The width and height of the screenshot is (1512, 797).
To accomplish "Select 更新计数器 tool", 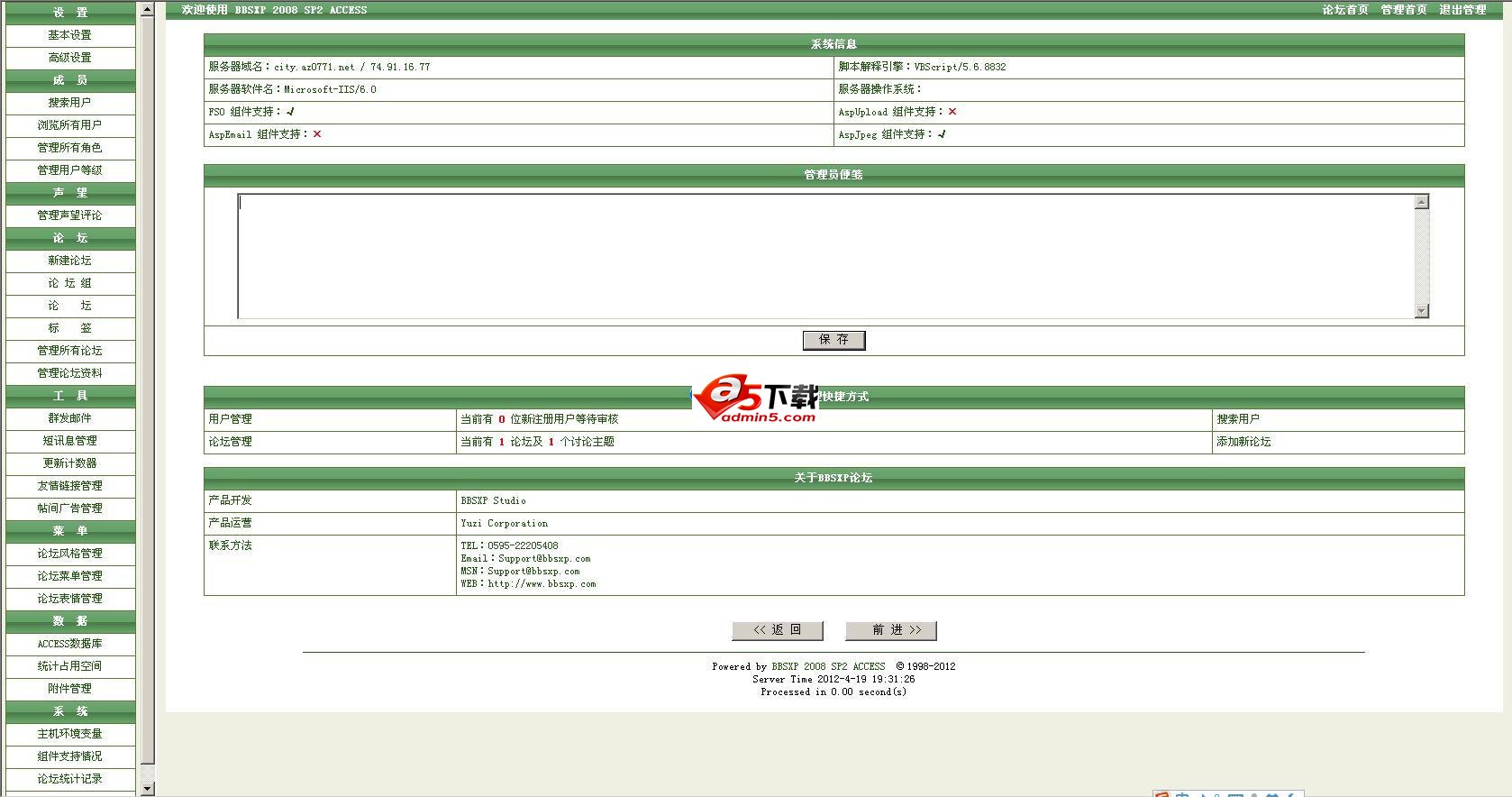I will [x=69, y=463].
